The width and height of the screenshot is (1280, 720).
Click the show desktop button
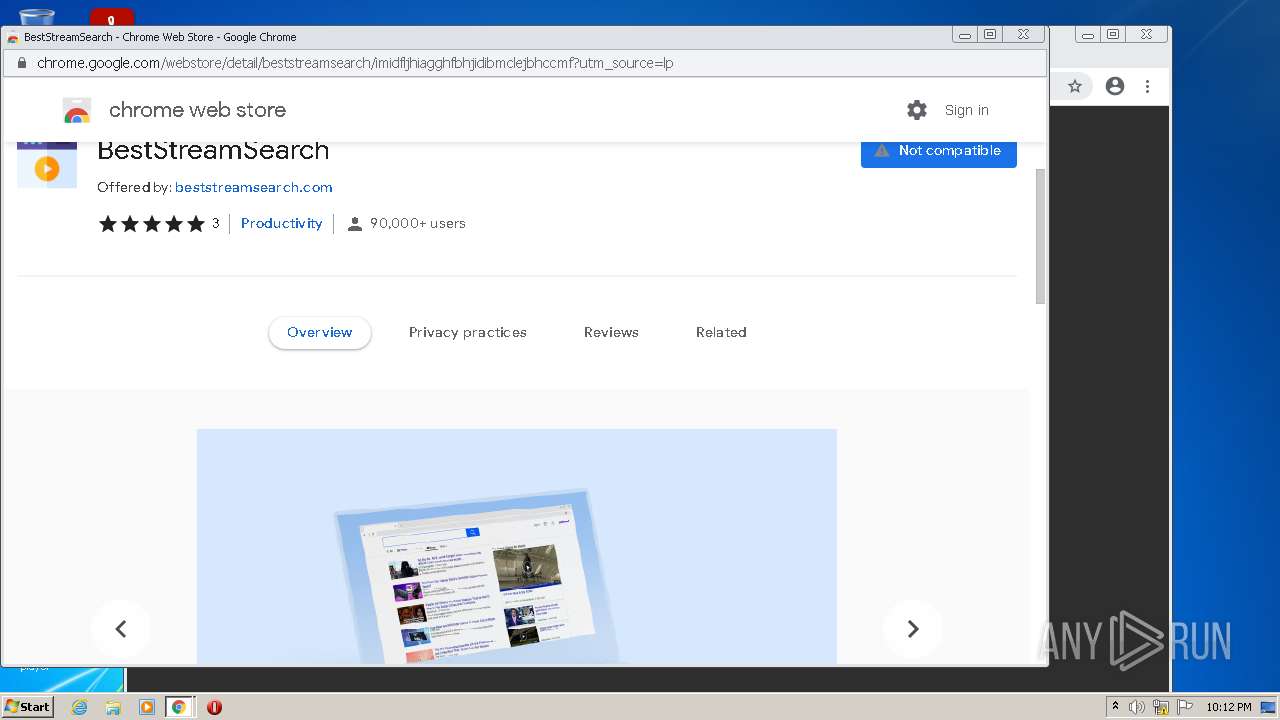pyautogui.click(x=1269, y=707)
